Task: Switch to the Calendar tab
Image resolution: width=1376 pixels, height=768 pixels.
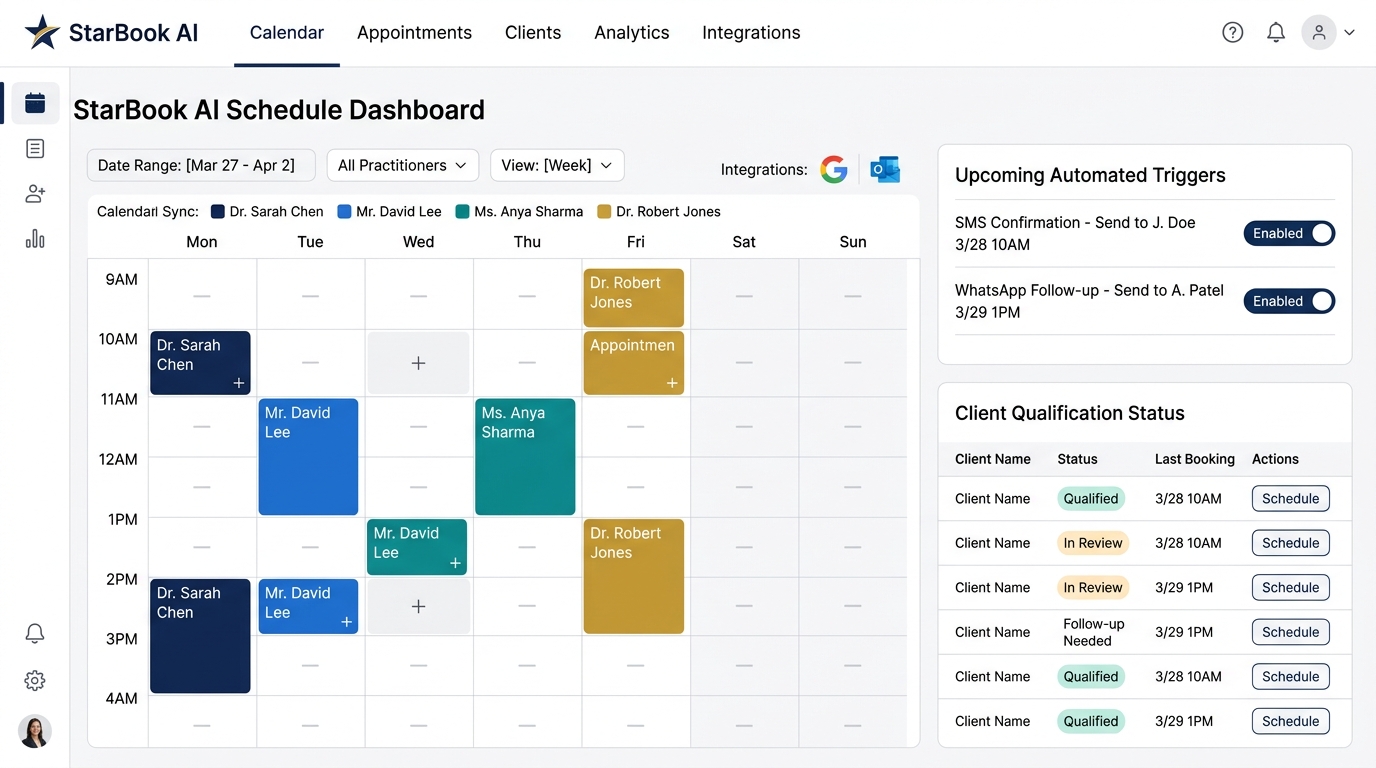Action: point(287,33)
